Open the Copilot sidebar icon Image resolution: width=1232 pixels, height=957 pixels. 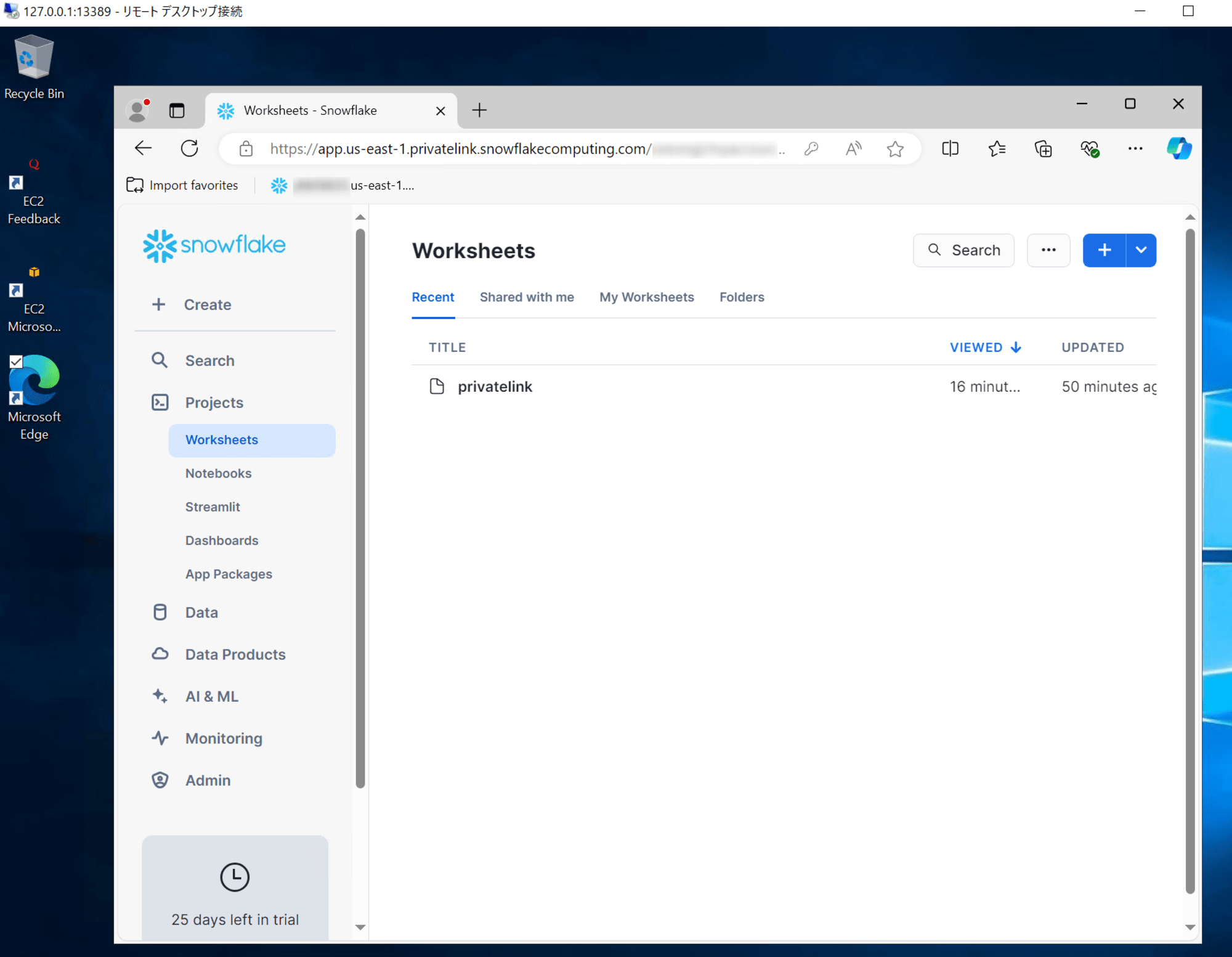pos(1178,149)
